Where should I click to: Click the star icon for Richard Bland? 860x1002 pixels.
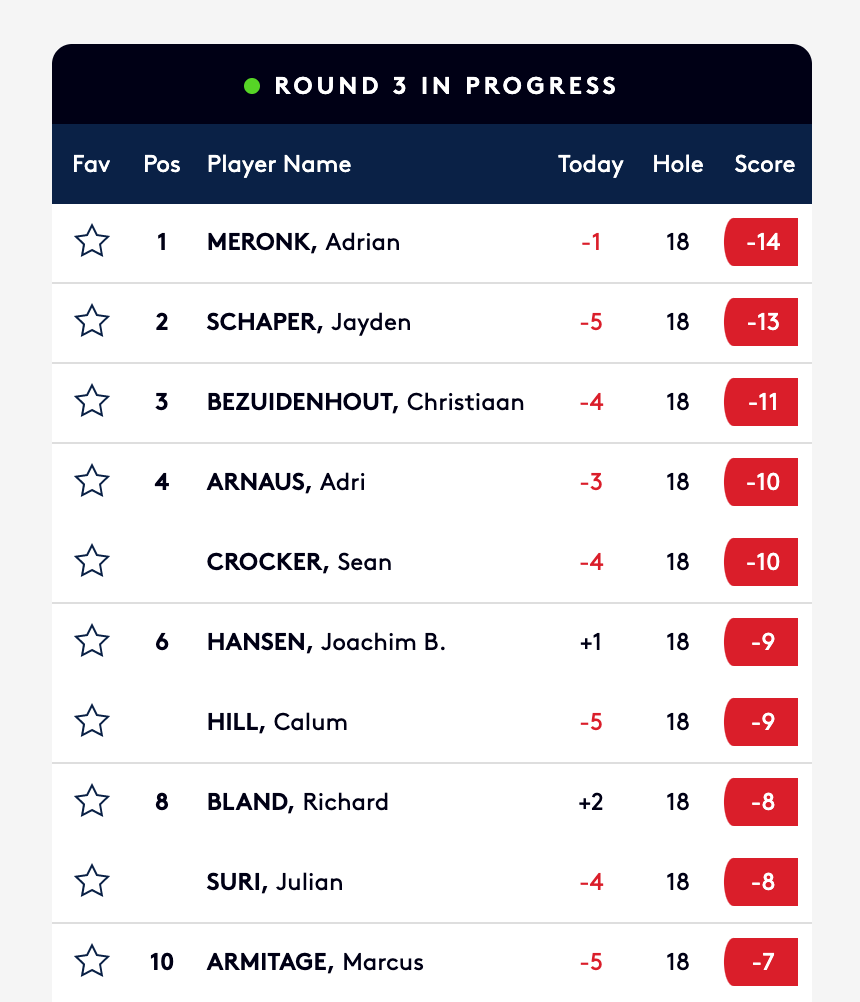tap(92, 801)
